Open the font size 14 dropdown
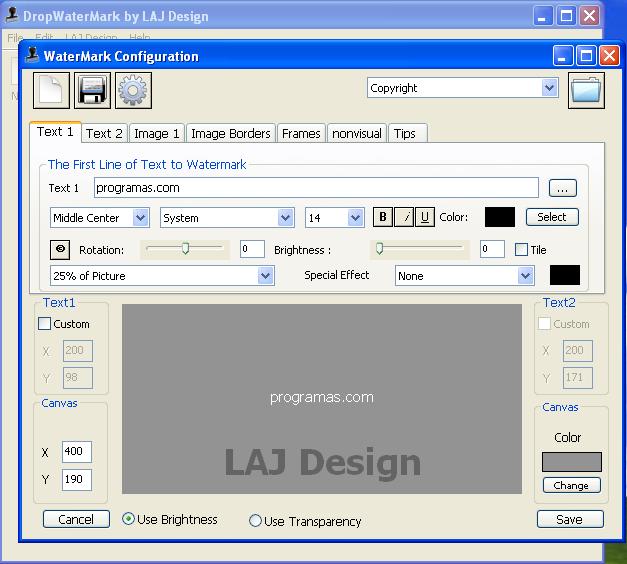The width and height of the screenshot is (627, 564). click(x=355, y=218)
